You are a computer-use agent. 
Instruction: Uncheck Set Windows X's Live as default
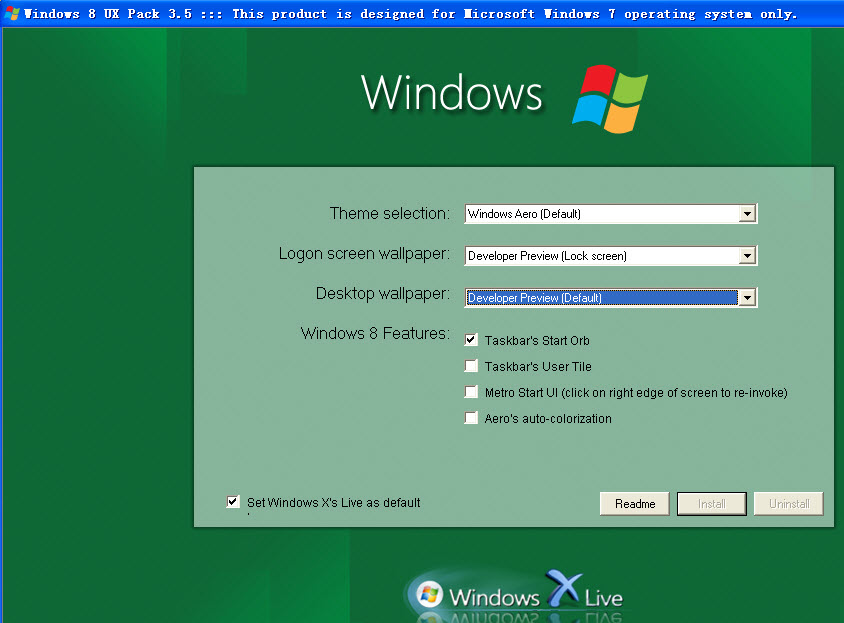tap(233, 502)
